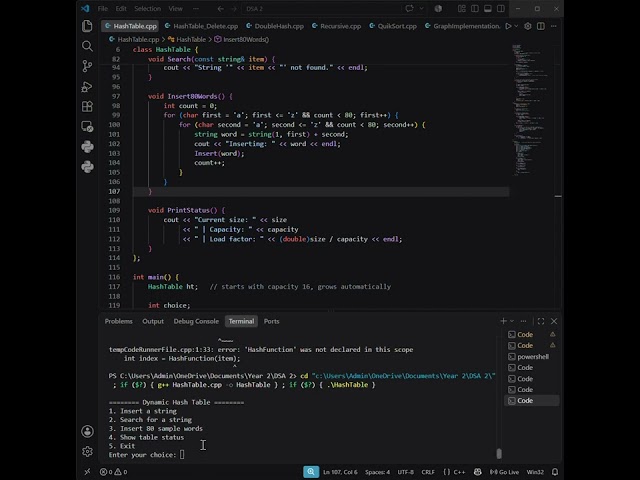Open the Ports panel tab
640x480 pixels.
click(271, 321)
